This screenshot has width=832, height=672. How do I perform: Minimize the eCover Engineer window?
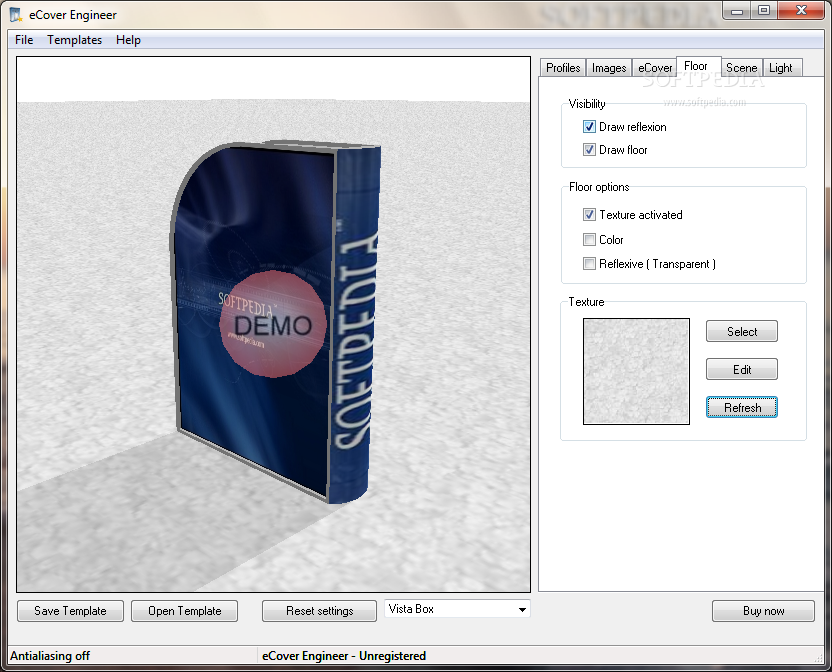click(x=736, y=11)
